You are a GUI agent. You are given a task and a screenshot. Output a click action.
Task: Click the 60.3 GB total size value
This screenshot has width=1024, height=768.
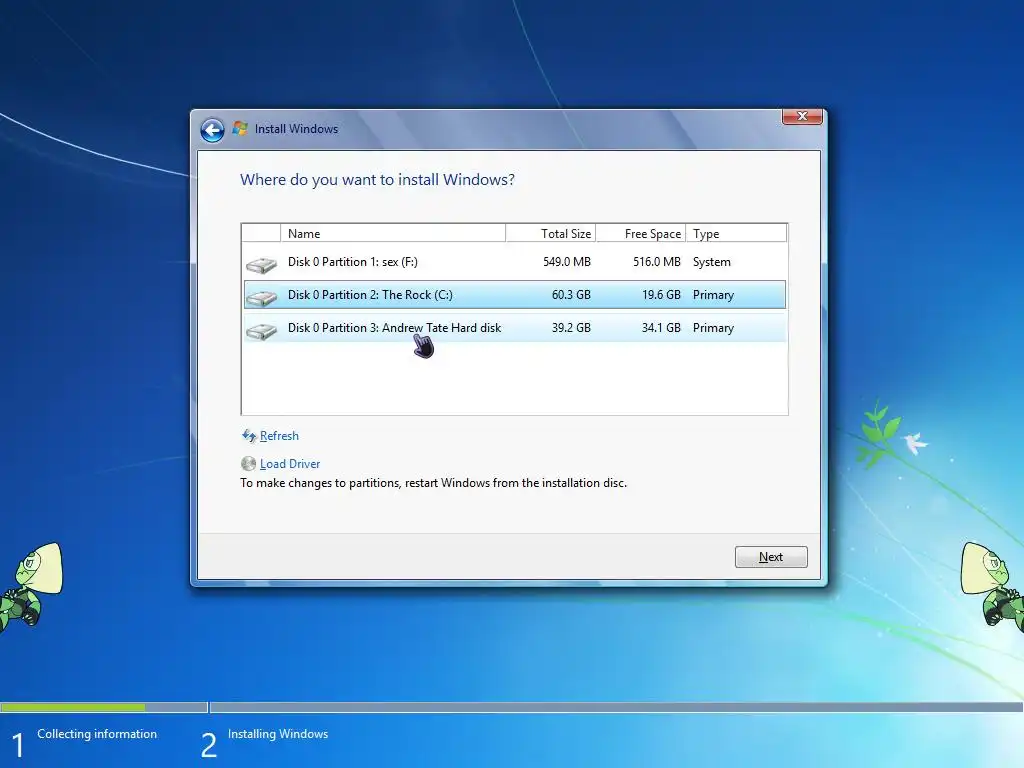point(571,295)
